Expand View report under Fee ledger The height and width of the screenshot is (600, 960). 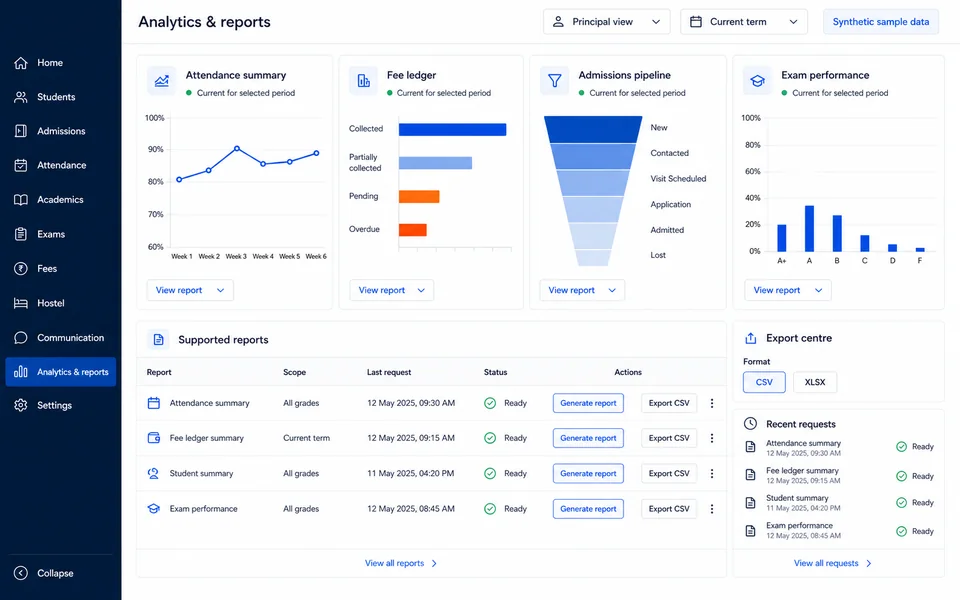pos(391,290)
